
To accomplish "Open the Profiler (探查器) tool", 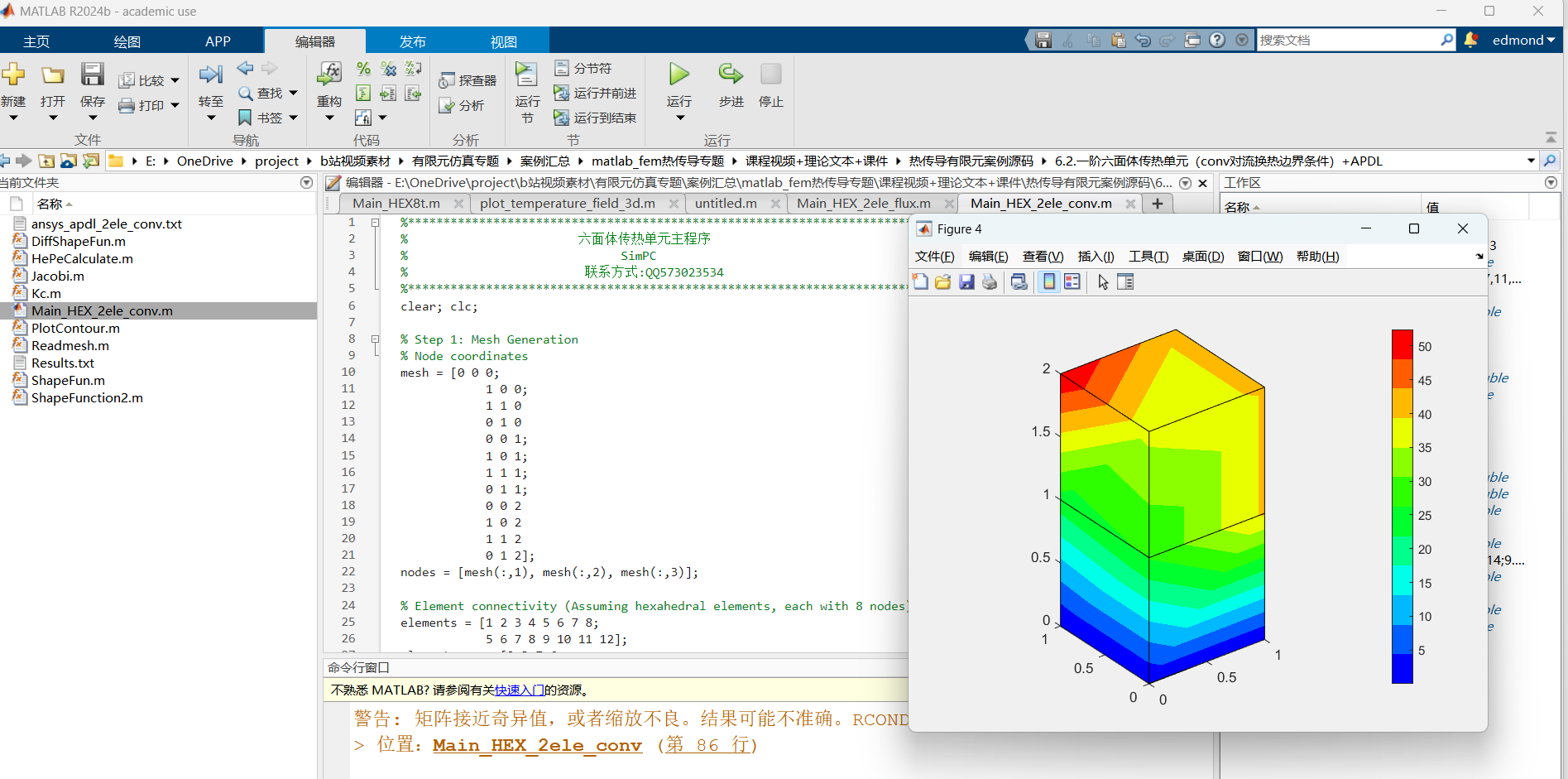I will coord(468,80).
